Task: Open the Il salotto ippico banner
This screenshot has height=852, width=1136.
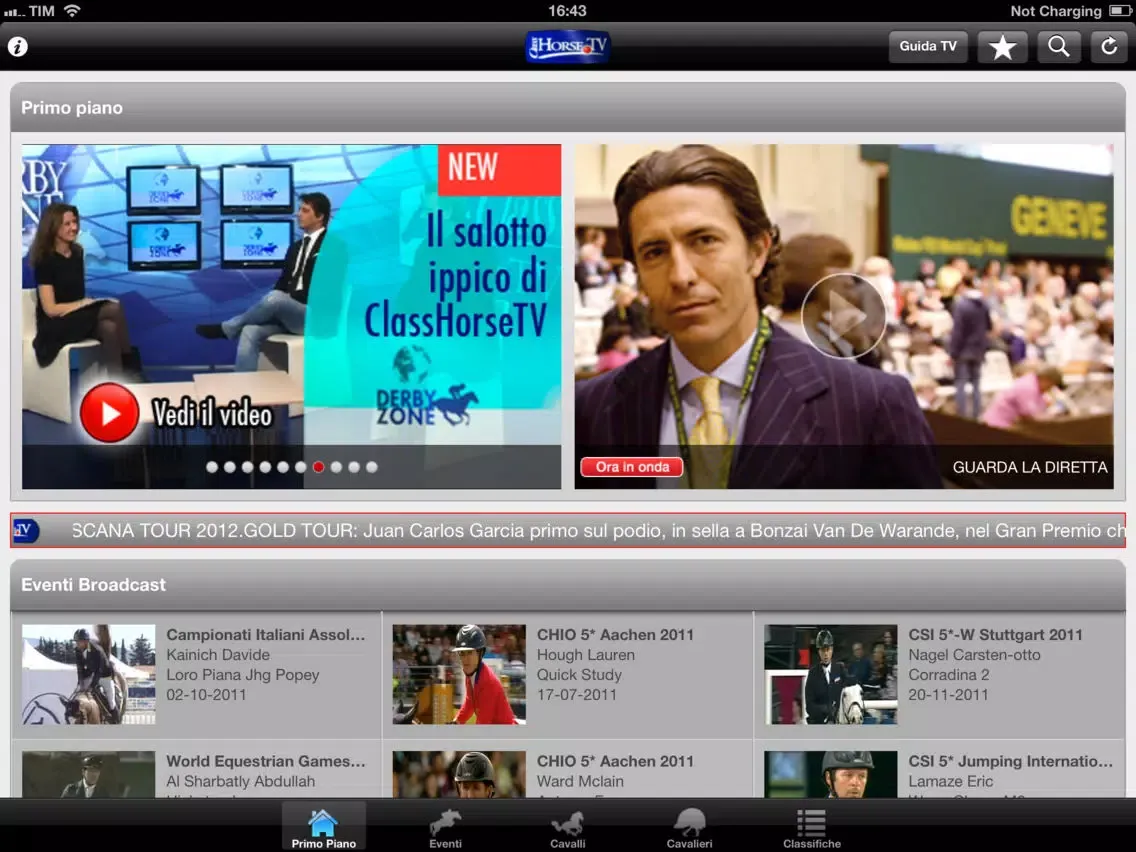Action: click(291, 316)
